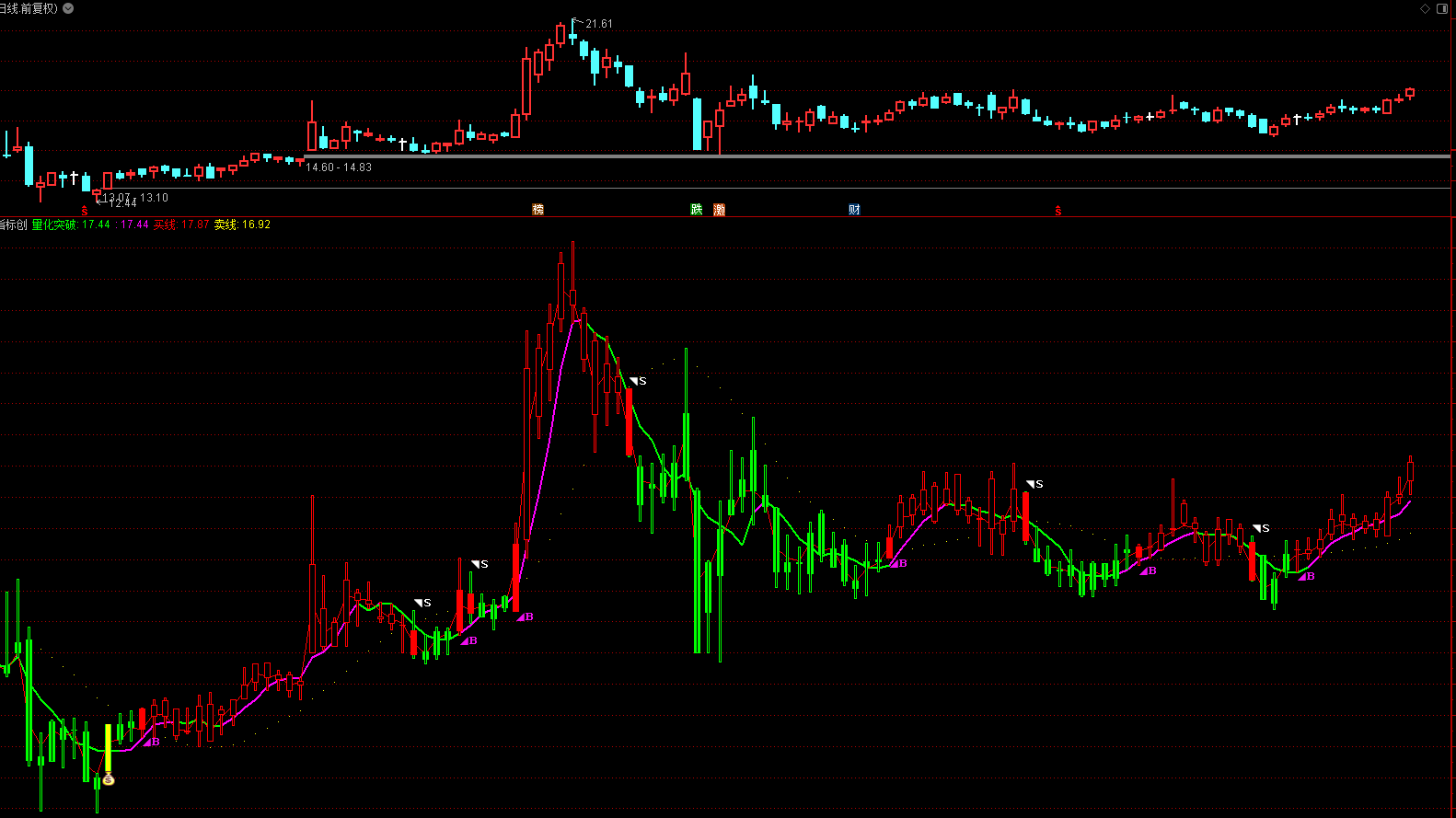Click the green 跌 event marker

pyautogui.click(x=697, y=210)
